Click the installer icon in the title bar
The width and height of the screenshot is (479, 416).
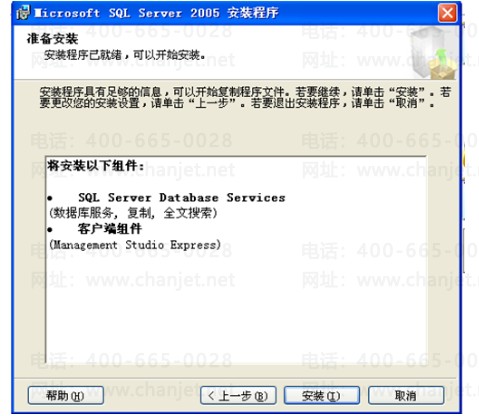(x=23, y=13)
